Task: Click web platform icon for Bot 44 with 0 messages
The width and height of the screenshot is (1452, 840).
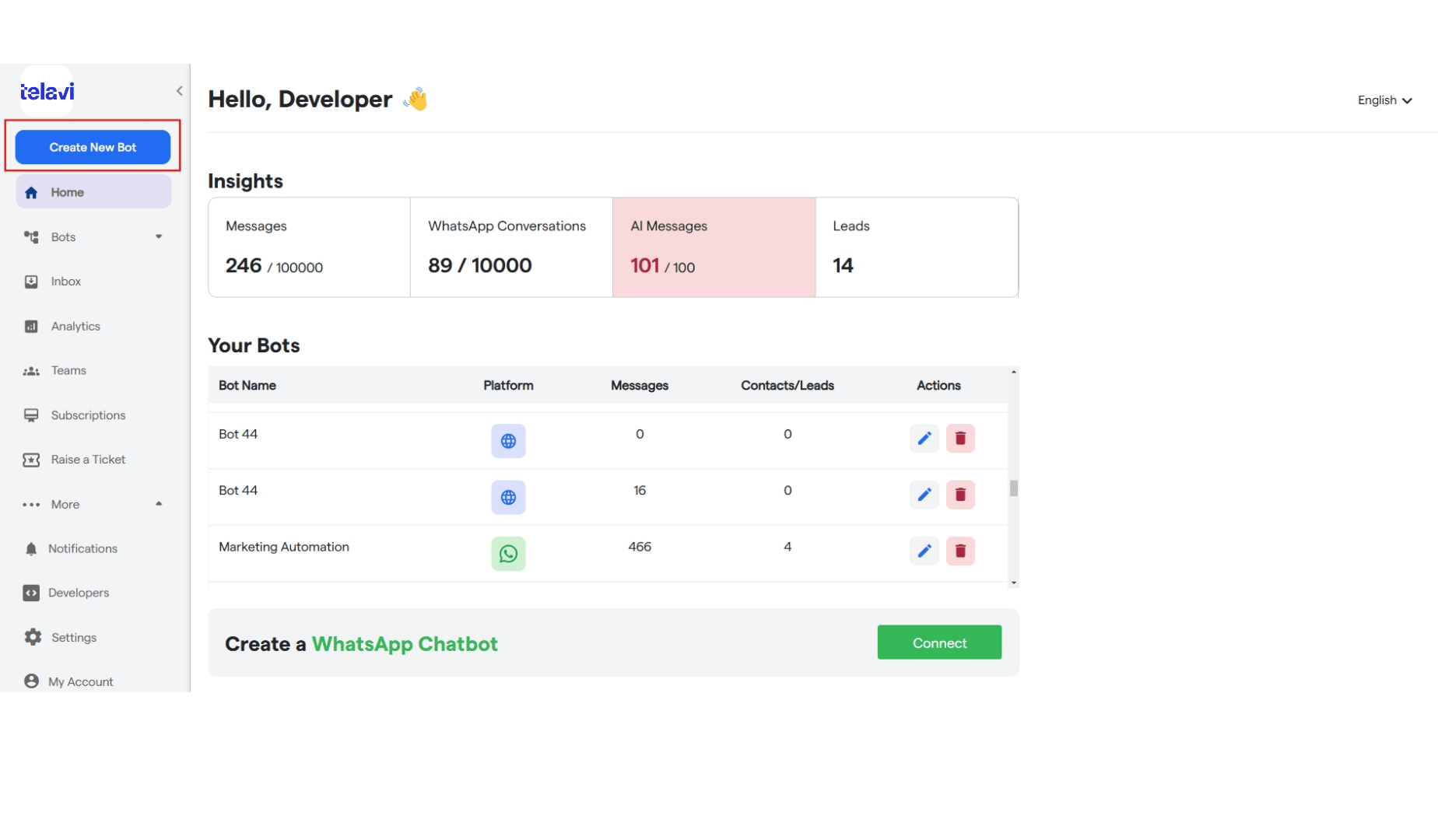Action: click(x=508, y=441)
